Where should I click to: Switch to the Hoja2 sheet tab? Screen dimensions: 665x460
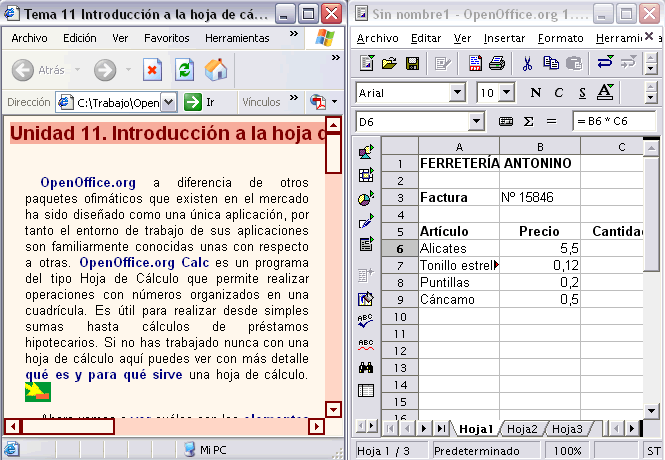(522, 429)
